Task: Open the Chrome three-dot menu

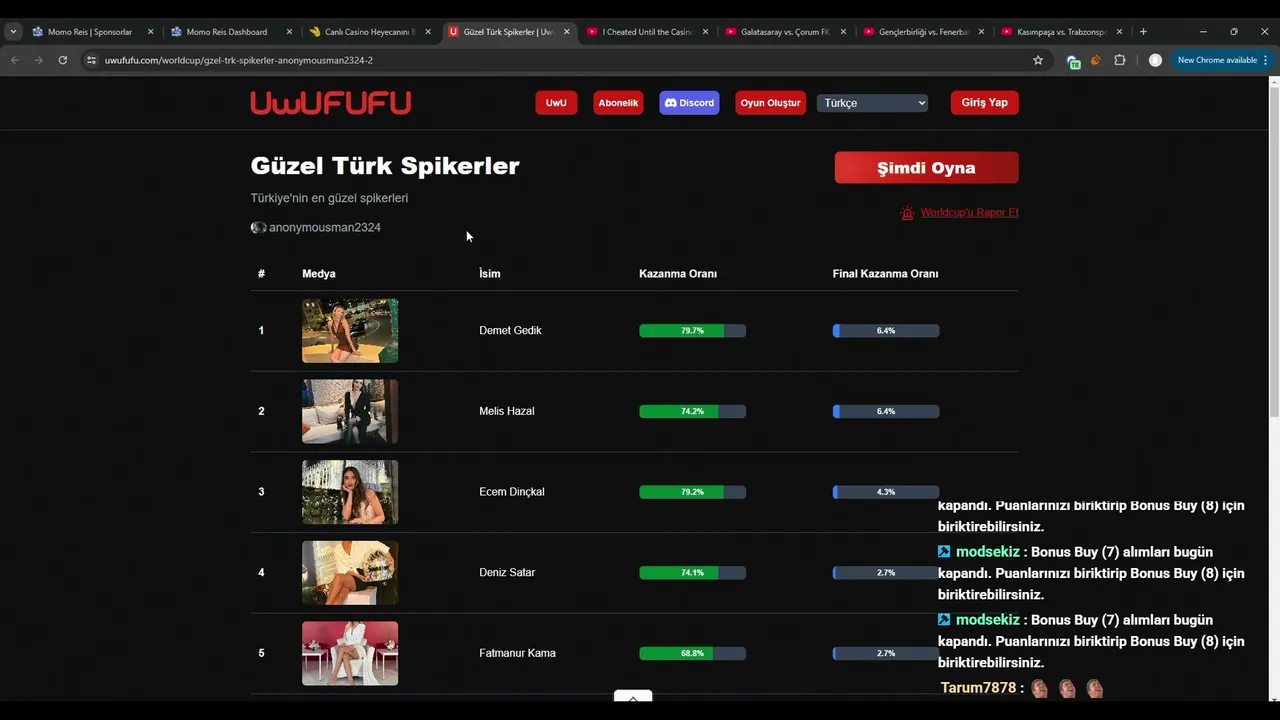Action: (x=1265, y=60)
